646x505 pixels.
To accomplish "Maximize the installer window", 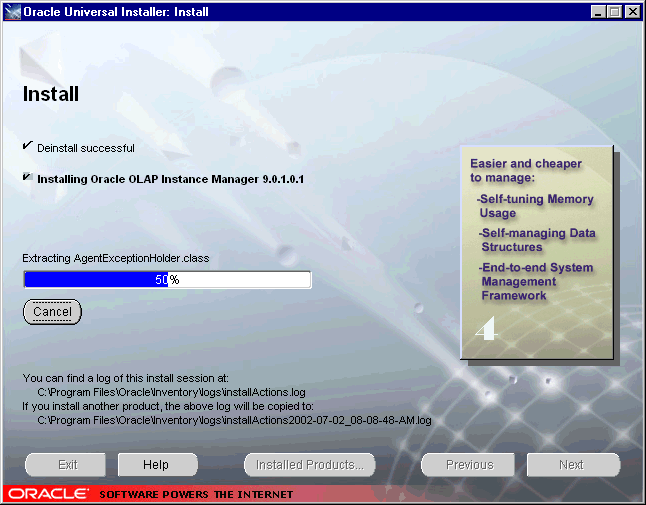I will tap(614, 12).
